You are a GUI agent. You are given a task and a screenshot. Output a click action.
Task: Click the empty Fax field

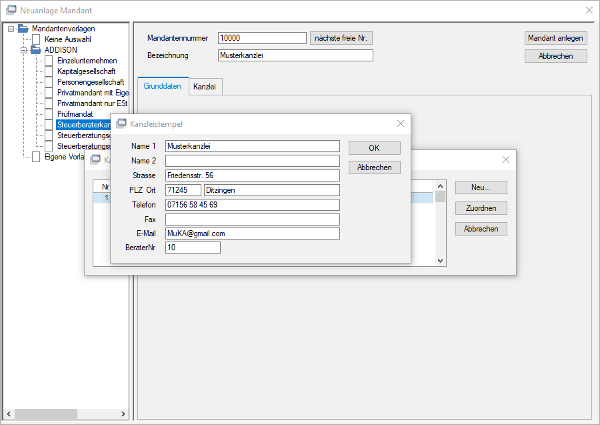(252, 219)
